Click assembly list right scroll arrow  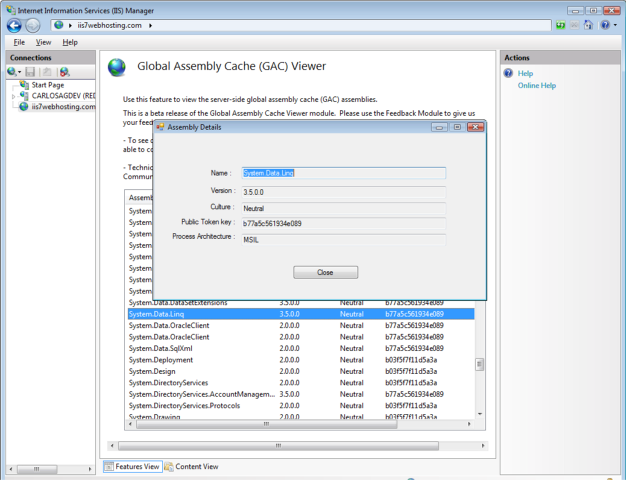(469, 424)
